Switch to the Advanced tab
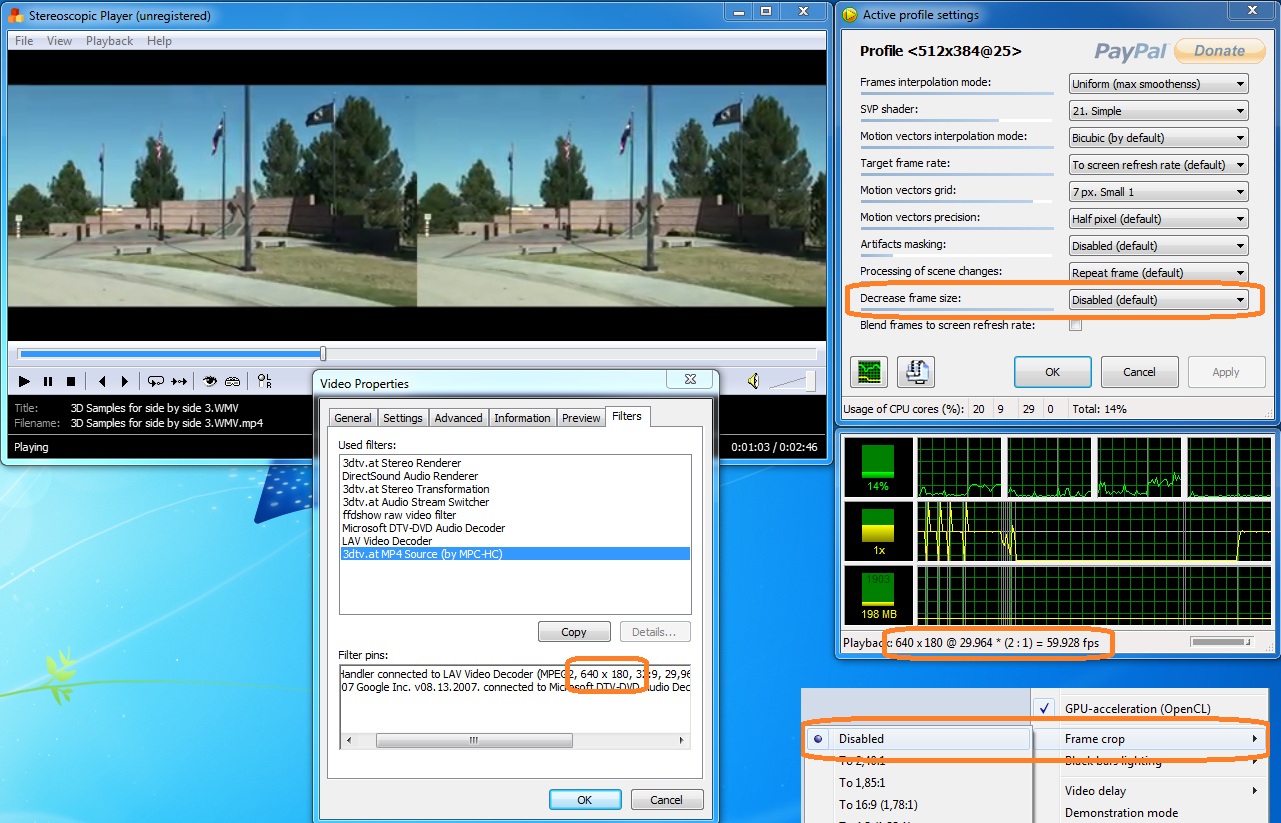The height and width of the screenshot is (823, 1281). pyautogui.click(x=458, y=418)
